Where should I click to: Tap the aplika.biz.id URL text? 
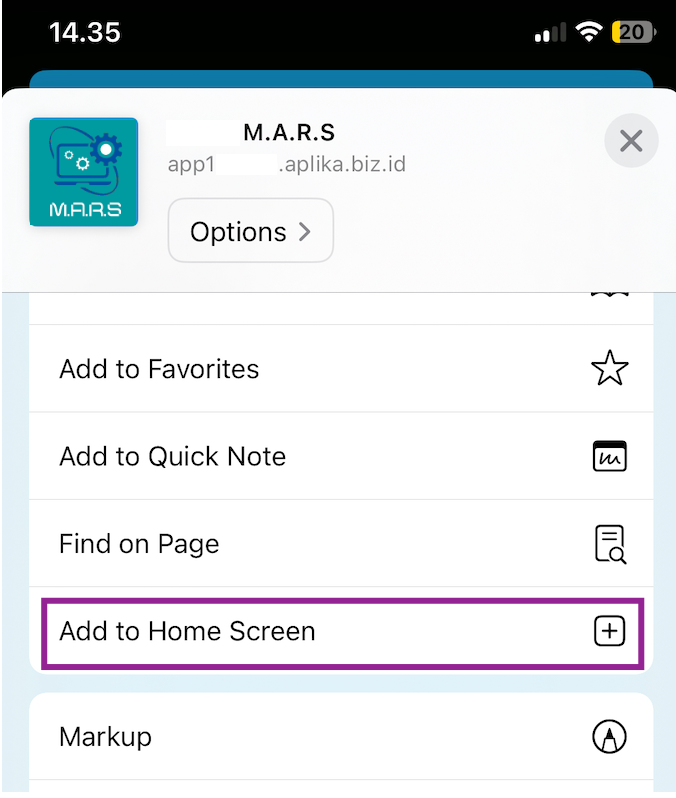tap(342, 164)
